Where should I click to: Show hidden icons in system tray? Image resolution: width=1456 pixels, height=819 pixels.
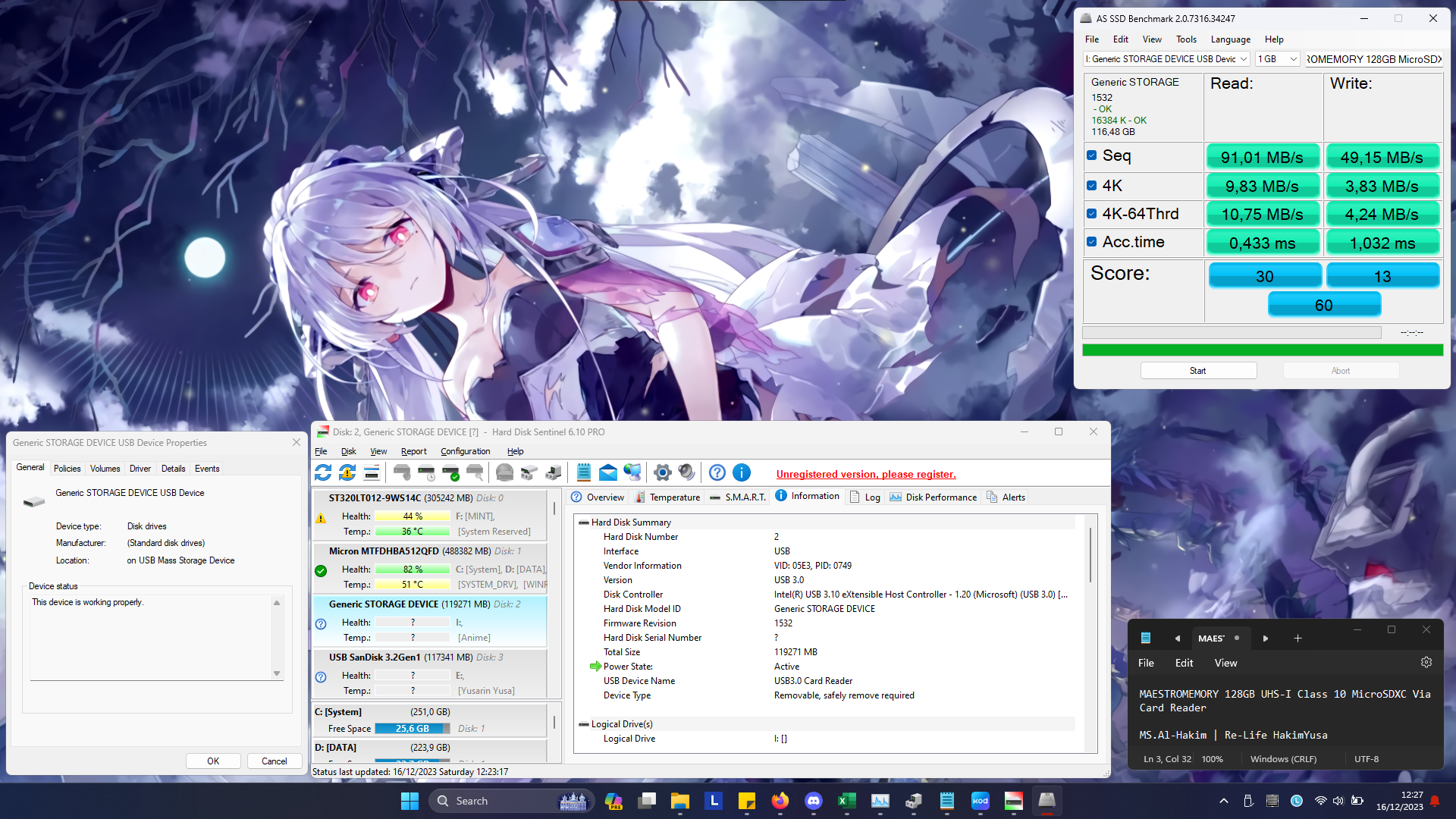point(1224,801)
